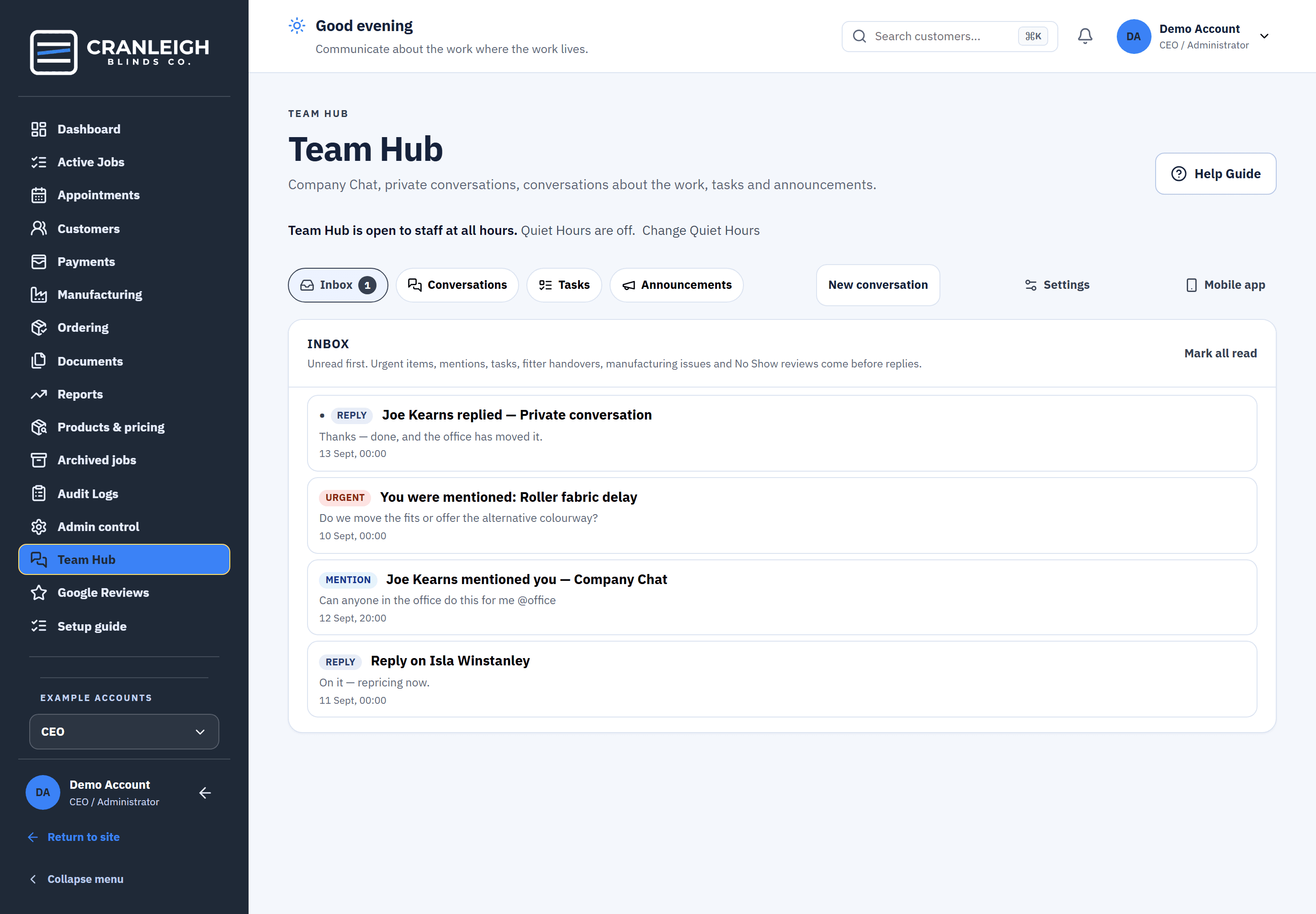Click the Help Guide text label
Screen dimensions: 1316x914
coord(1227,174)
